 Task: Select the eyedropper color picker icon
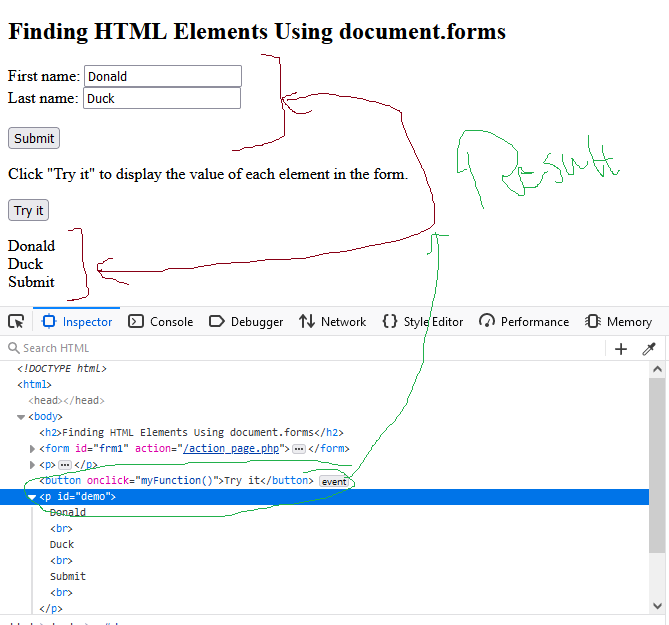(649, 349)
